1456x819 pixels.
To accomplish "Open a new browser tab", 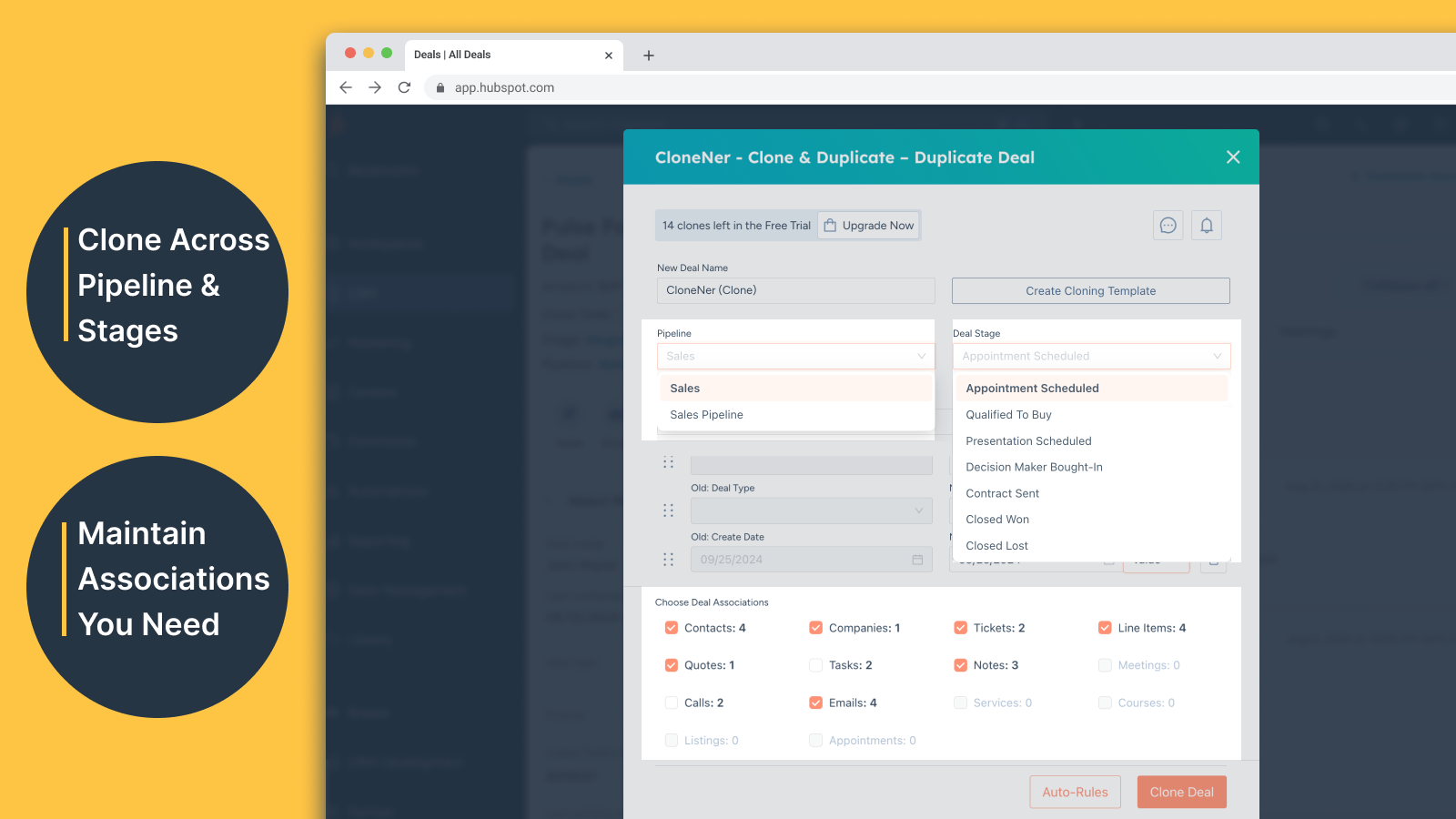I will 649,56.
